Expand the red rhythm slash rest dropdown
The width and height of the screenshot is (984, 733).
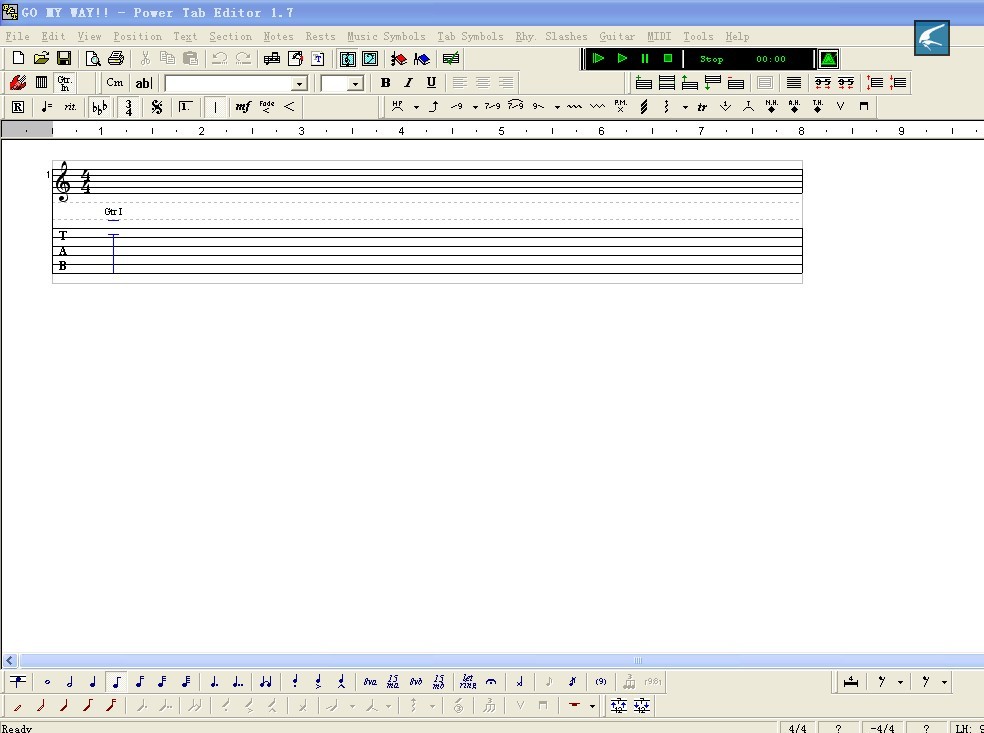[x=592, y=706]
